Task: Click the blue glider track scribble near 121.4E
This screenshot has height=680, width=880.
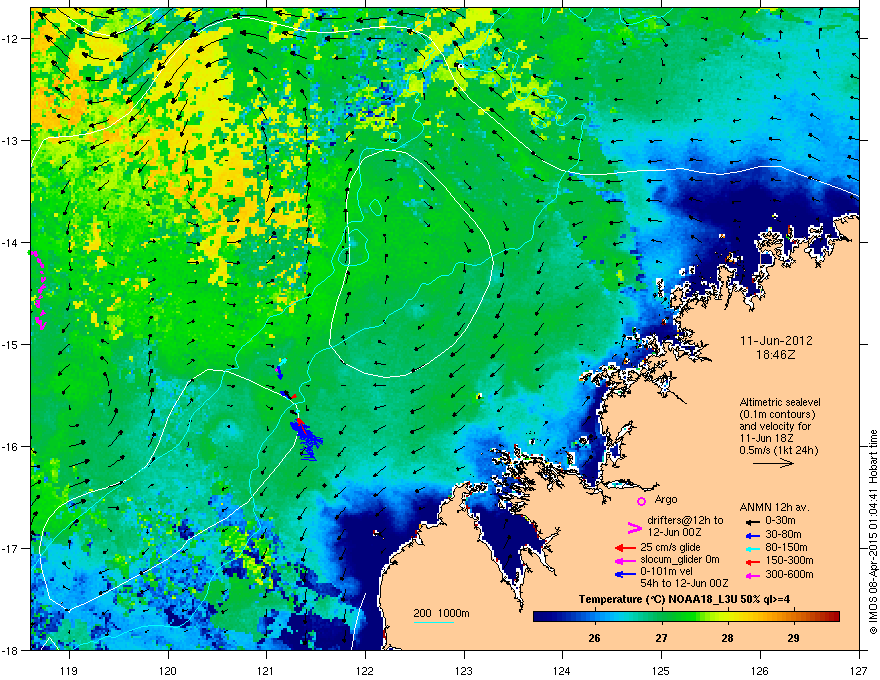Action: click(x=308, y=440)
